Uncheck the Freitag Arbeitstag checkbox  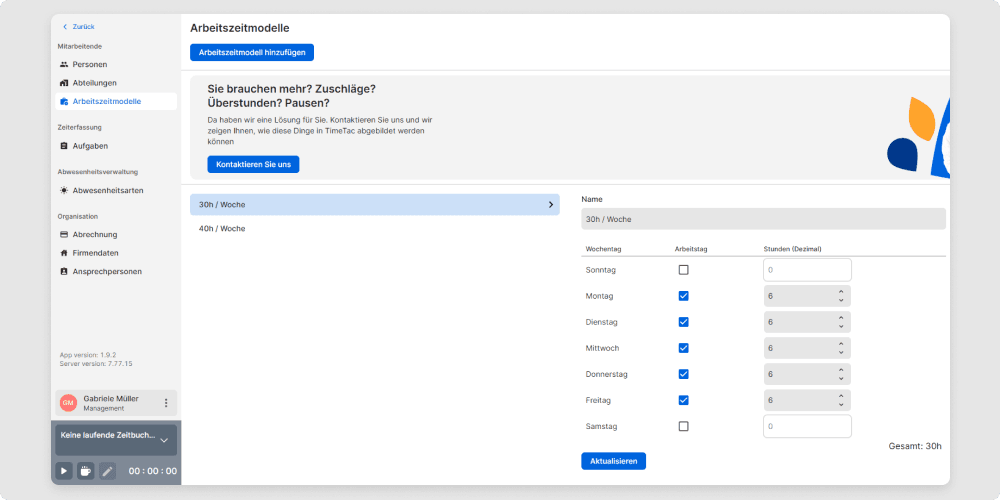click(684, 400)
